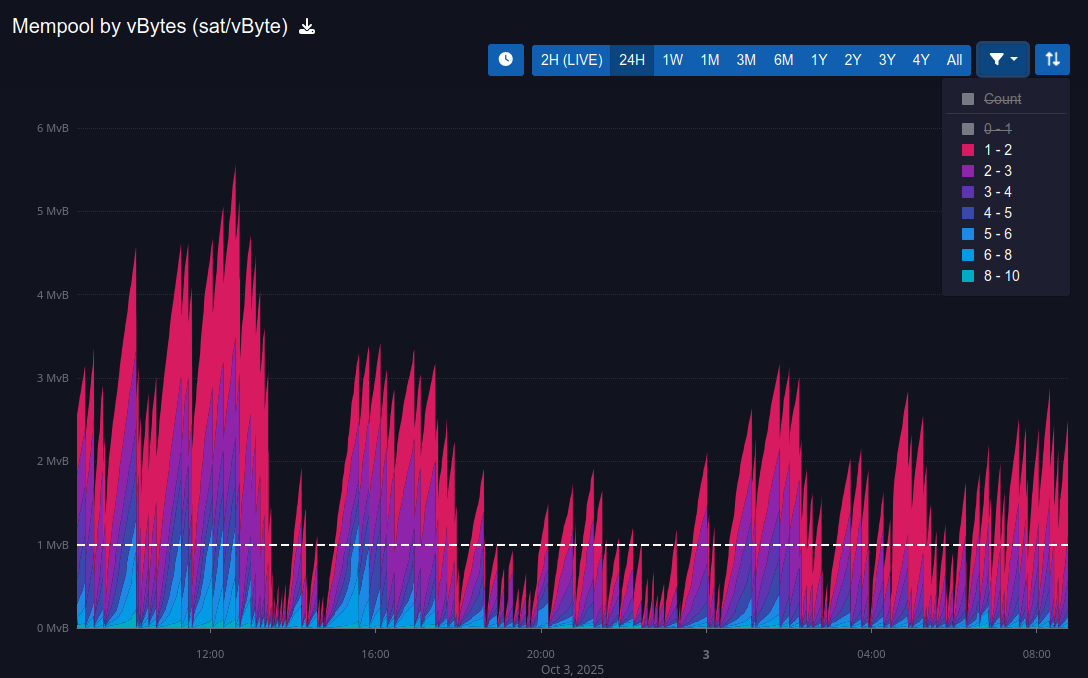Open the filter funnel dropdown
1088x678 pixels.
pyautogui.click(x=1003, y=60)
